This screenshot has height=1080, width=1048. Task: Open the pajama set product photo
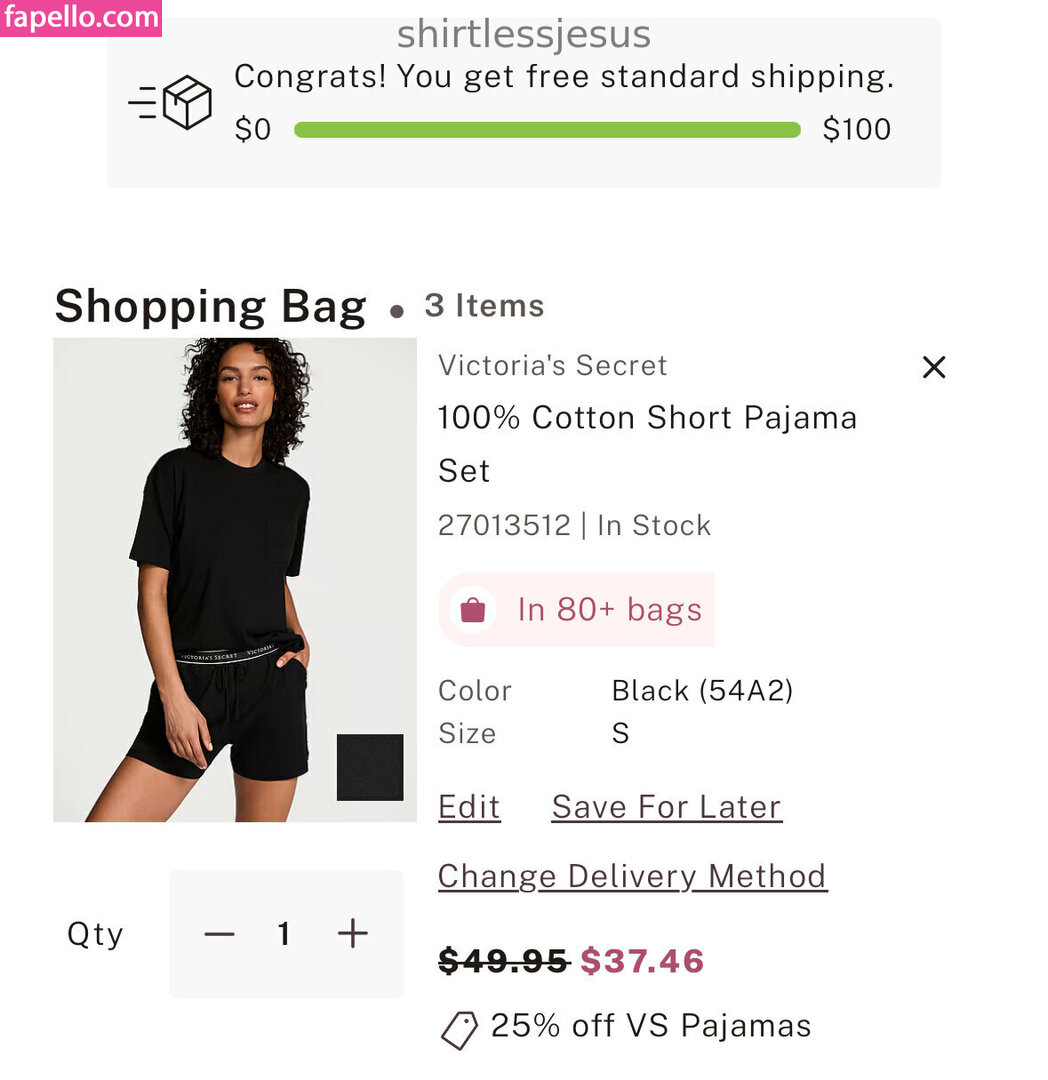tap(235, 580)
